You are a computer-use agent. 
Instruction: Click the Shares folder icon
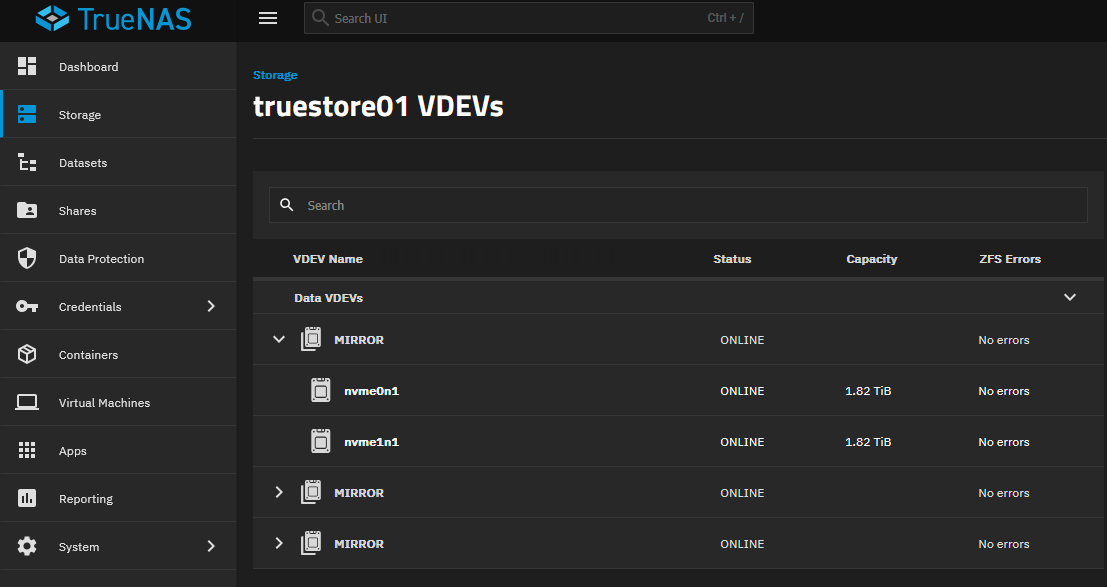tap(27, 211)
